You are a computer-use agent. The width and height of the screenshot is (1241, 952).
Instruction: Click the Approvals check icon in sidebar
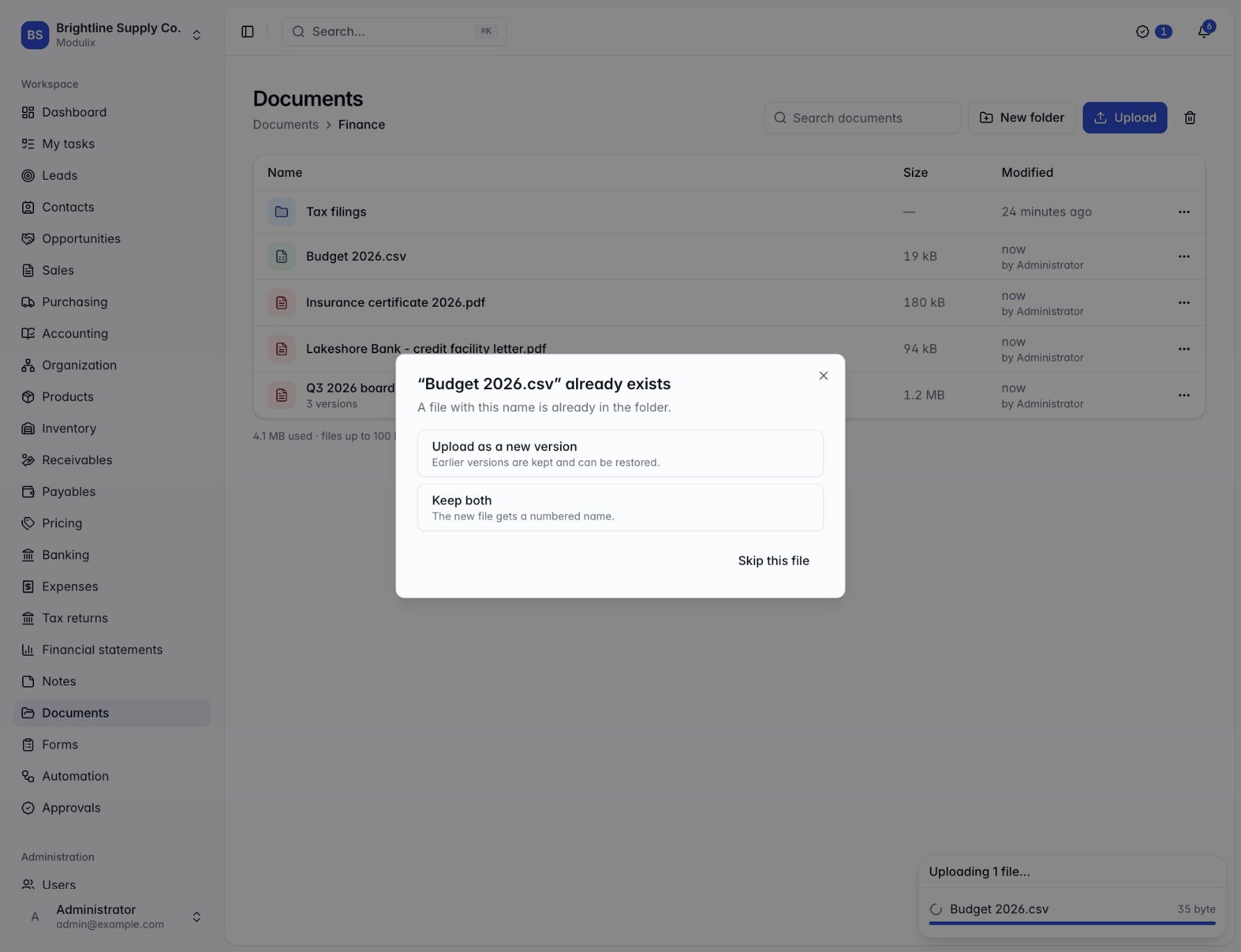pos(28,808)
